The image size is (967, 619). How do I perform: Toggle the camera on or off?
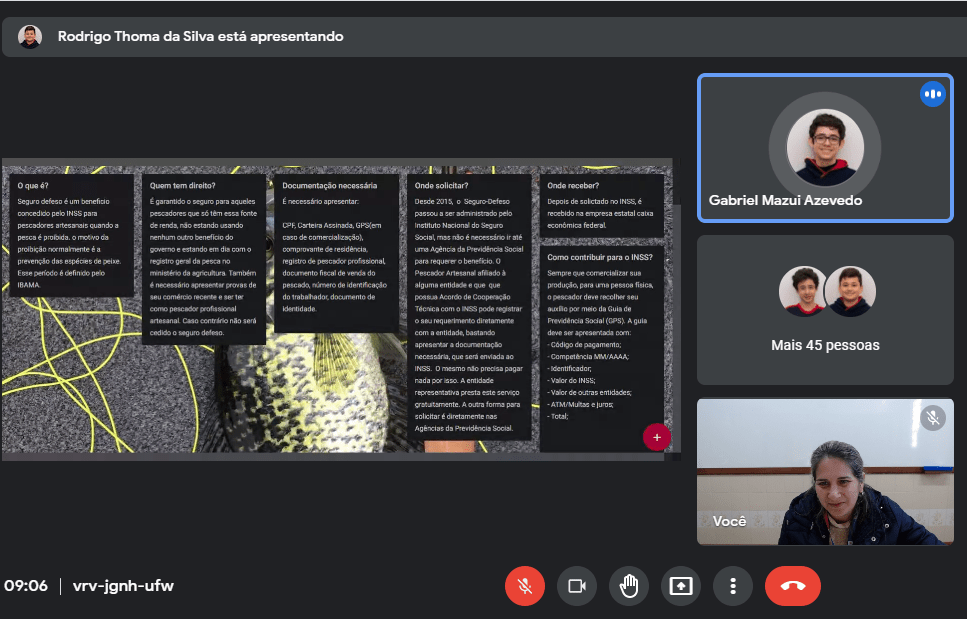pyautogui.click(x=576, y=586)
